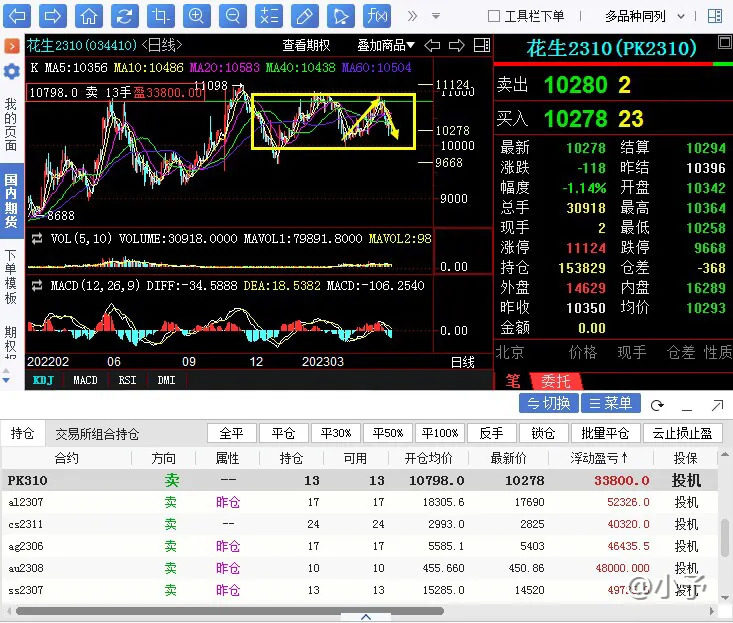The image size is (733, 623).
Task: Open the 菜单 button
Action: point(611,403)
